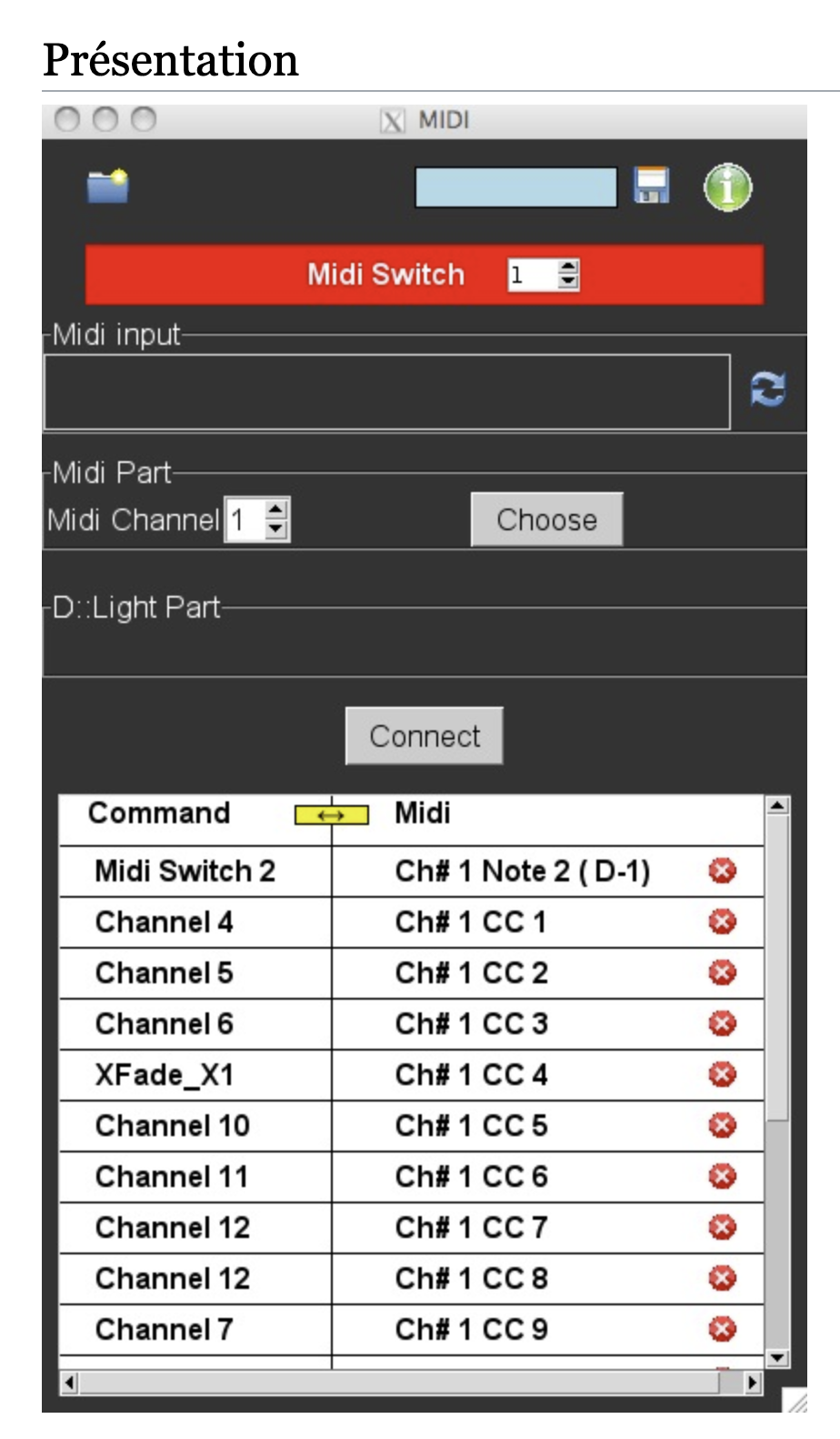Click the floppy disk save icon

(651, 186)
